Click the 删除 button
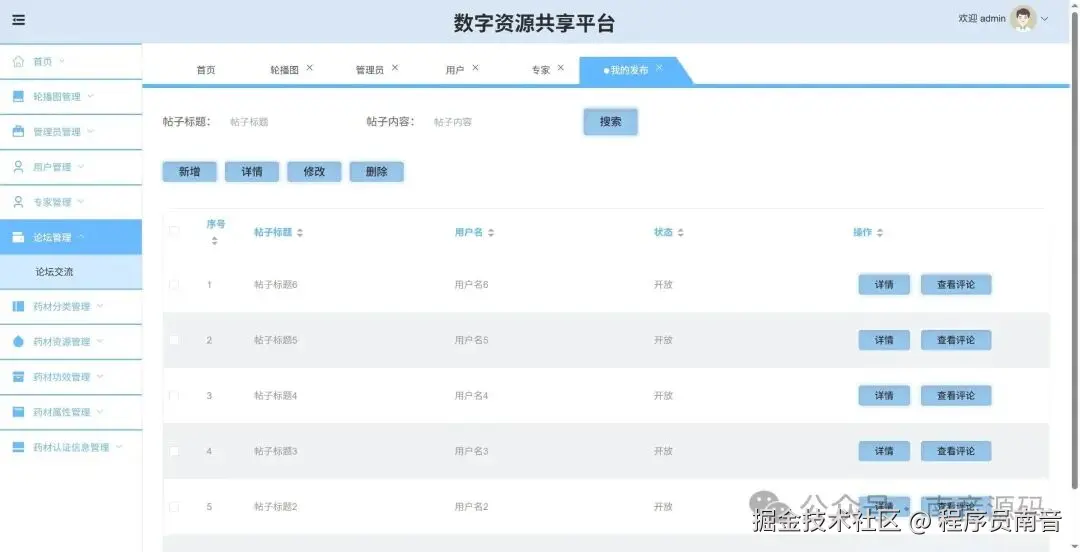The image size is (1080, 552). [x=377, y=172]
